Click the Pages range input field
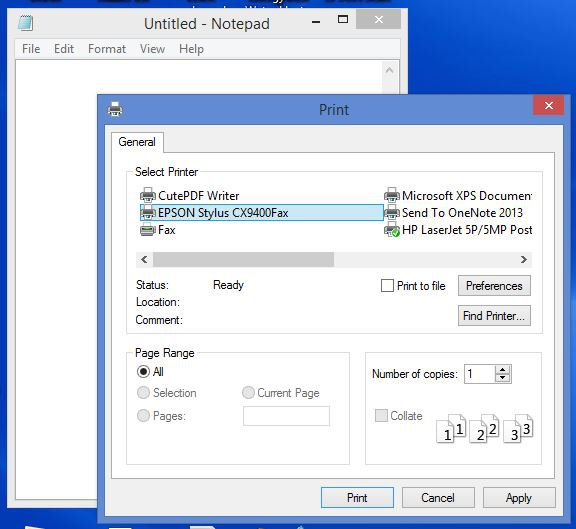 click(286, 416)
